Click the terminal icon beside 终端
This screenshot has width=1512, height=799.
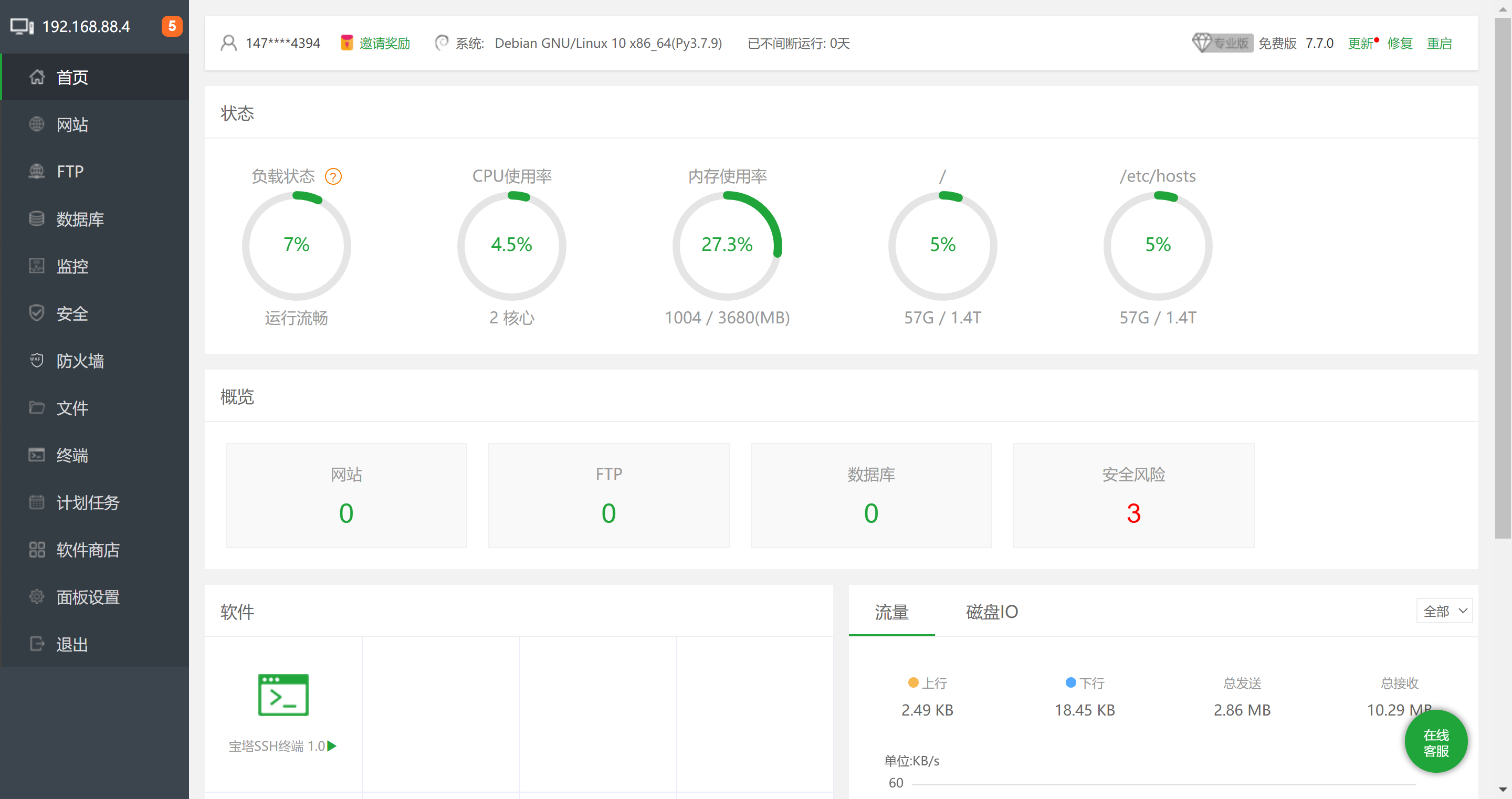[x=36, y=455]
